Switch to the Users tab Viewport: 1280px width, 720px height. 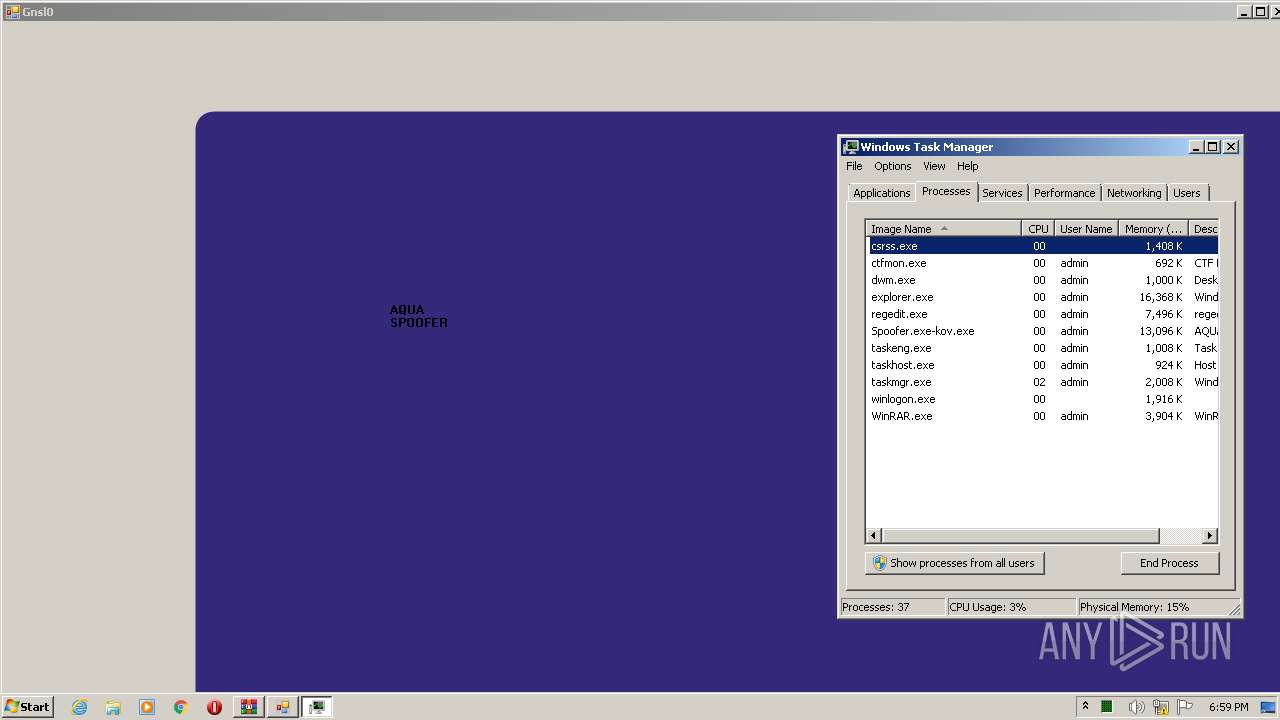coord(1187,193)
